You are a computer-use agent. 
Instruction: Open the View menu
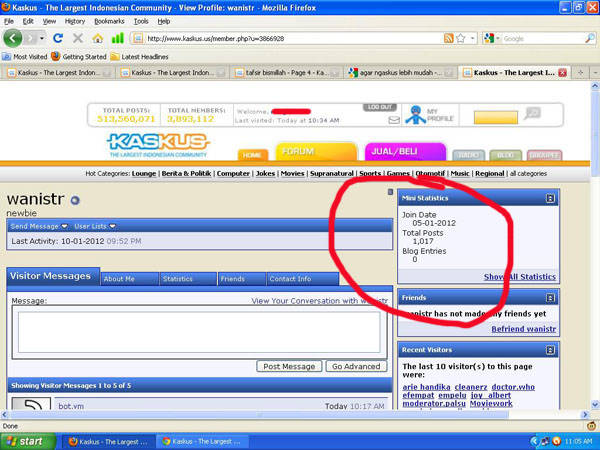49,21
